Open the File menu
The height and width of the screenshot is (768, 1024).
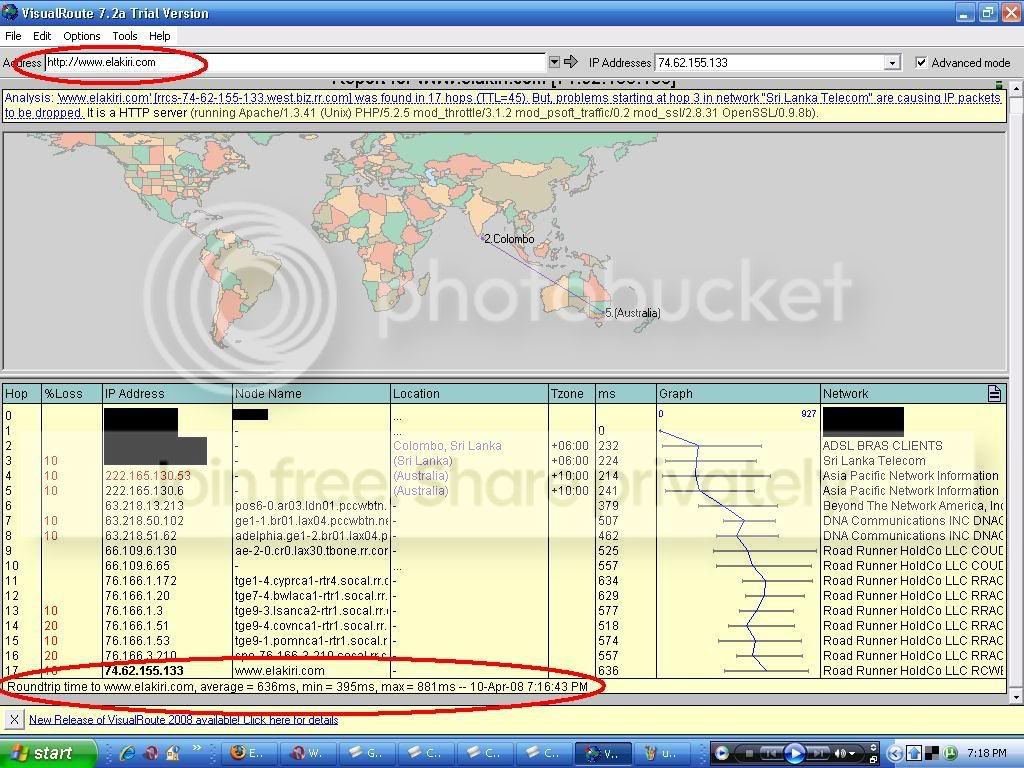point(13,36)
